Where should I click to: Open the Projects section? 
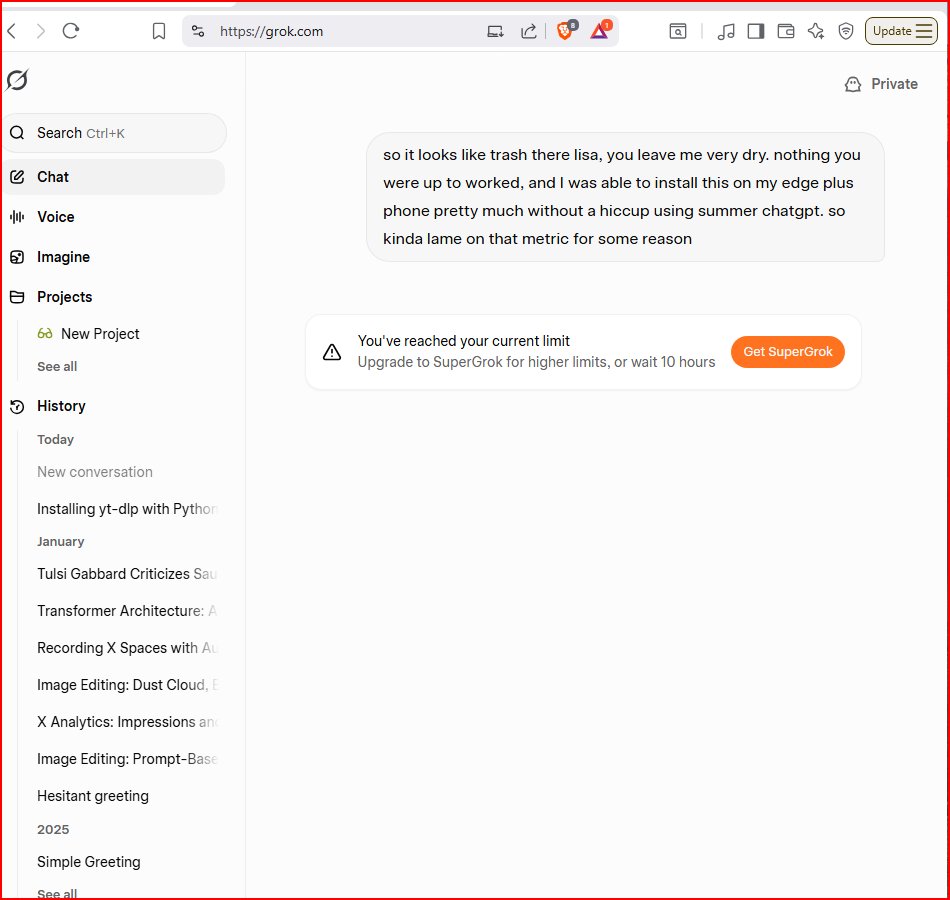[65, 297]
